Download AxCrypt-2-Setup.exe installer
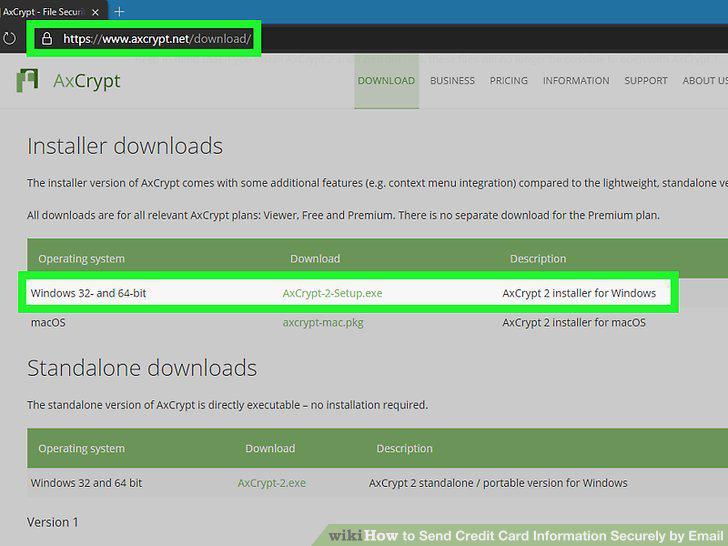Screen dimensions: 728x546 click(332, 293)
